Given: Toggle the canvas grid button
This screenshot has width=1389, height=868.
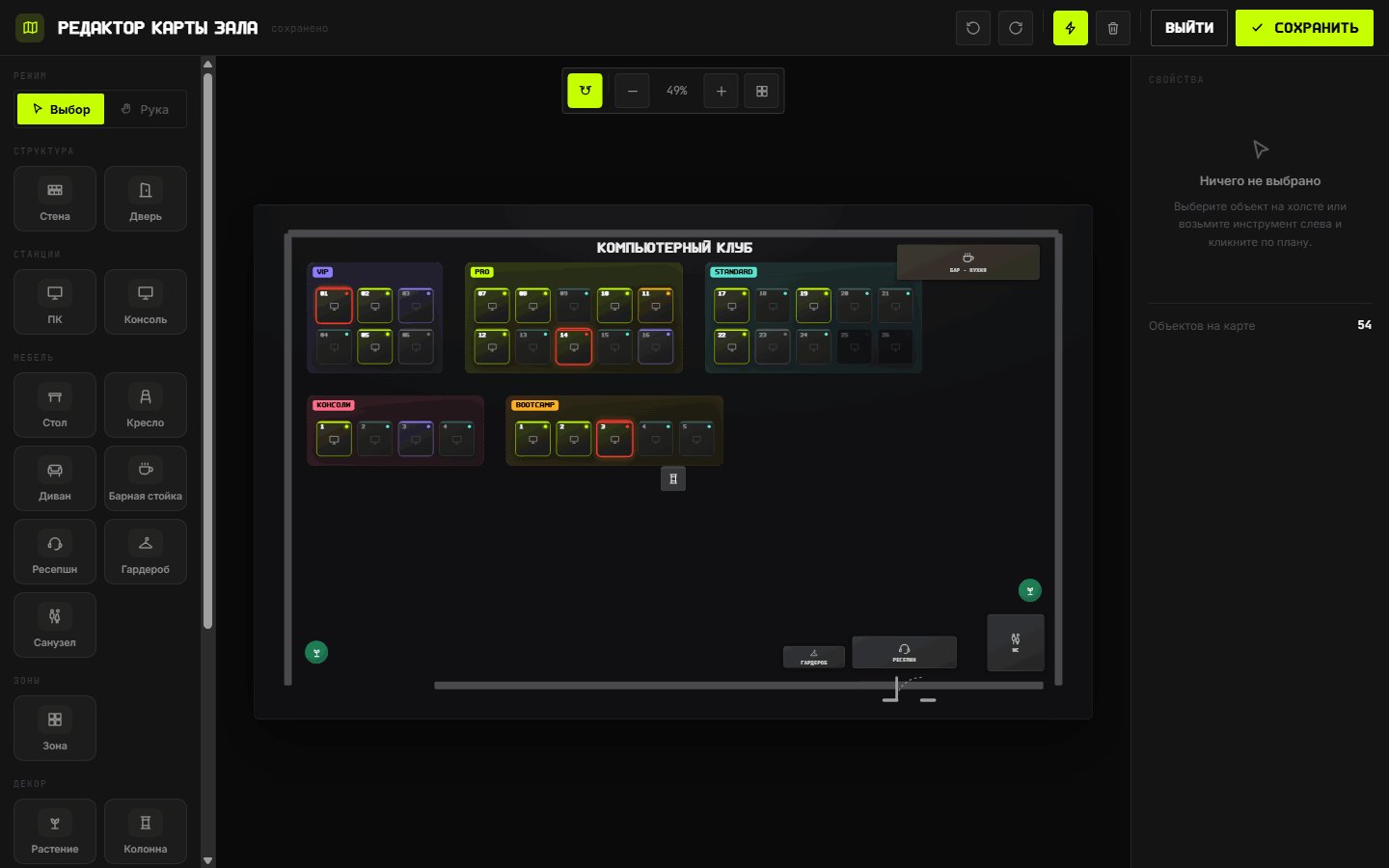Looking at the screenshot, I should pyautogui.click(x=762, y=91).
